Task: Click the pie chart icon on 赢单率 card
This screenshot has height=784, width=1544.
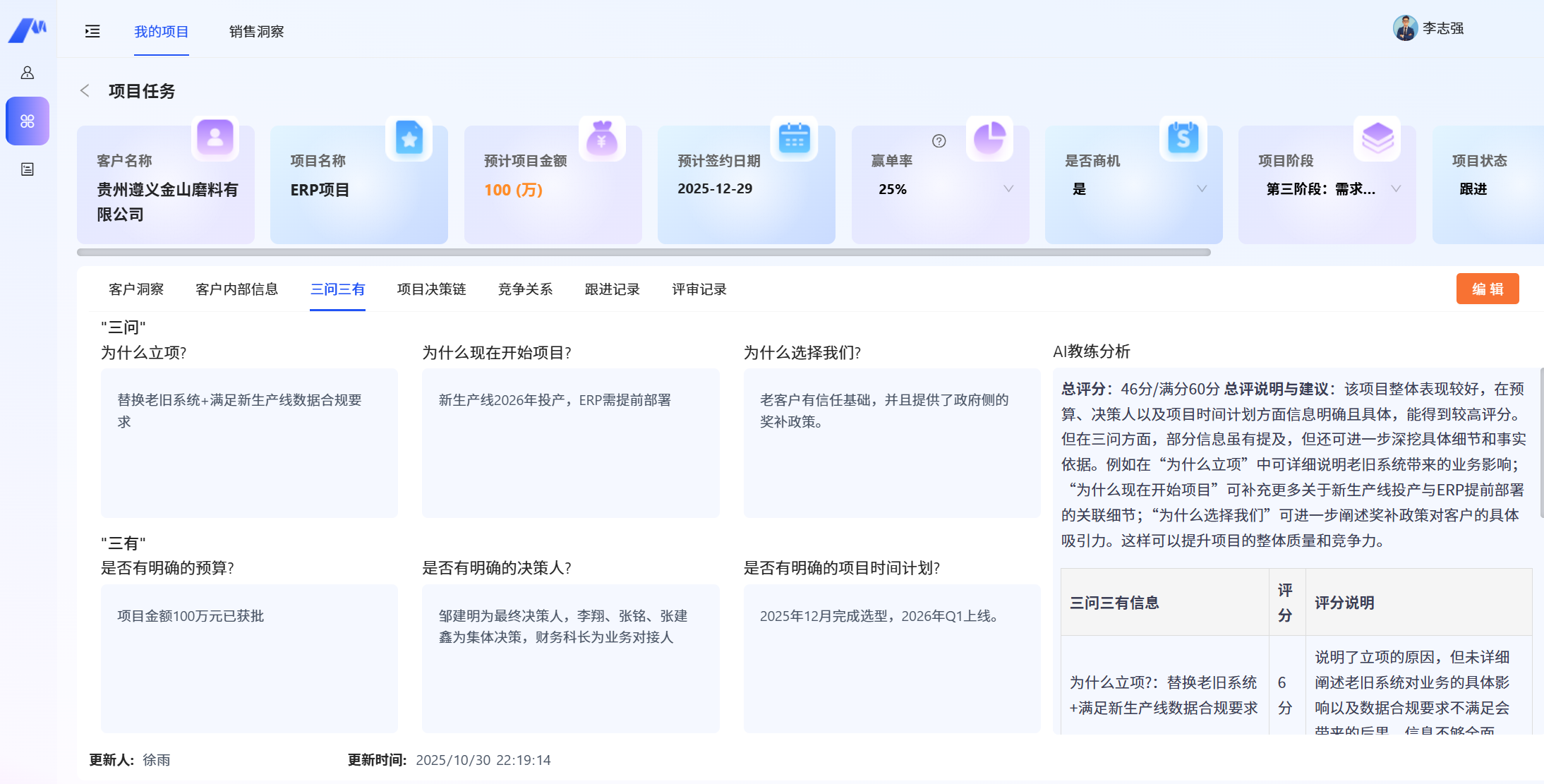Action: 990,139
